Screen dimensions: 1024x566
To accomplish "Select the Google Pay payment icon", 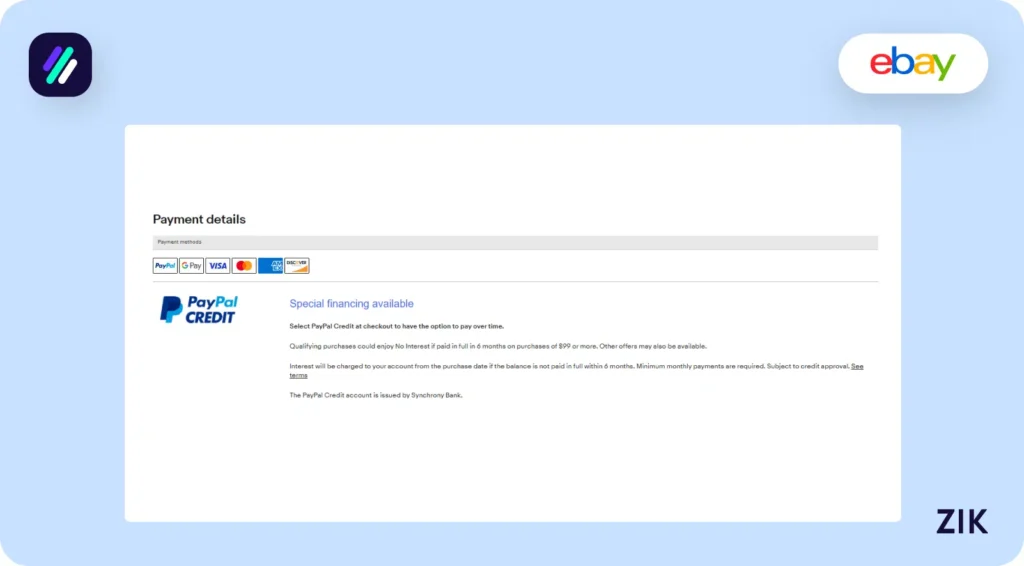I will point(191,266).
